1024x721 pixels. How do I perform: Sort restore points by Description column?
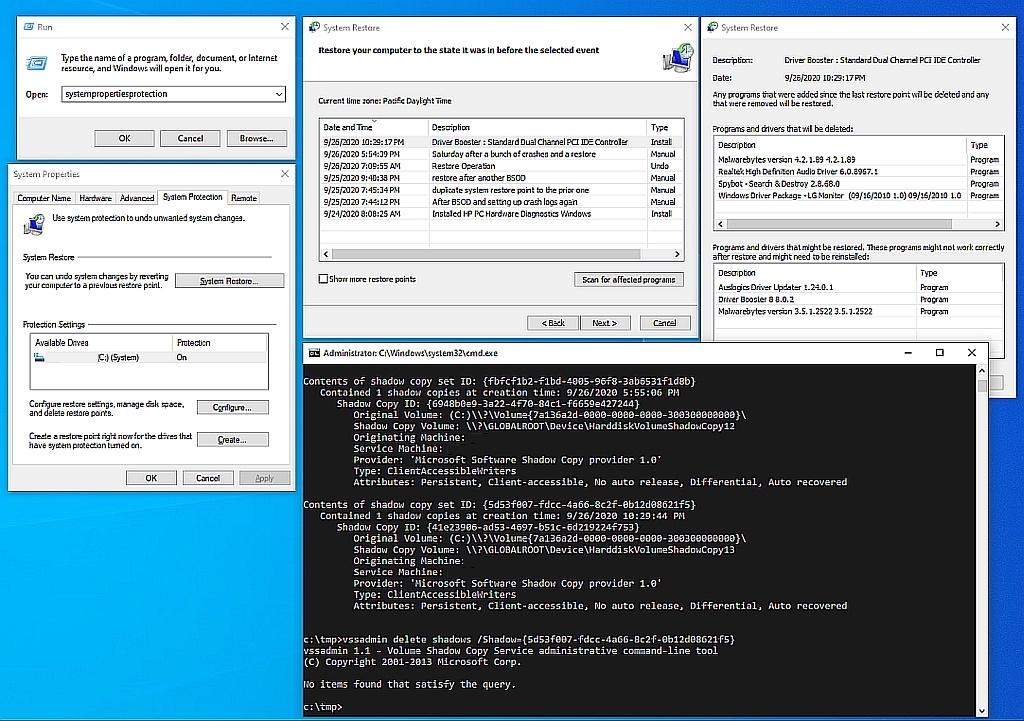tap(537, 127)
